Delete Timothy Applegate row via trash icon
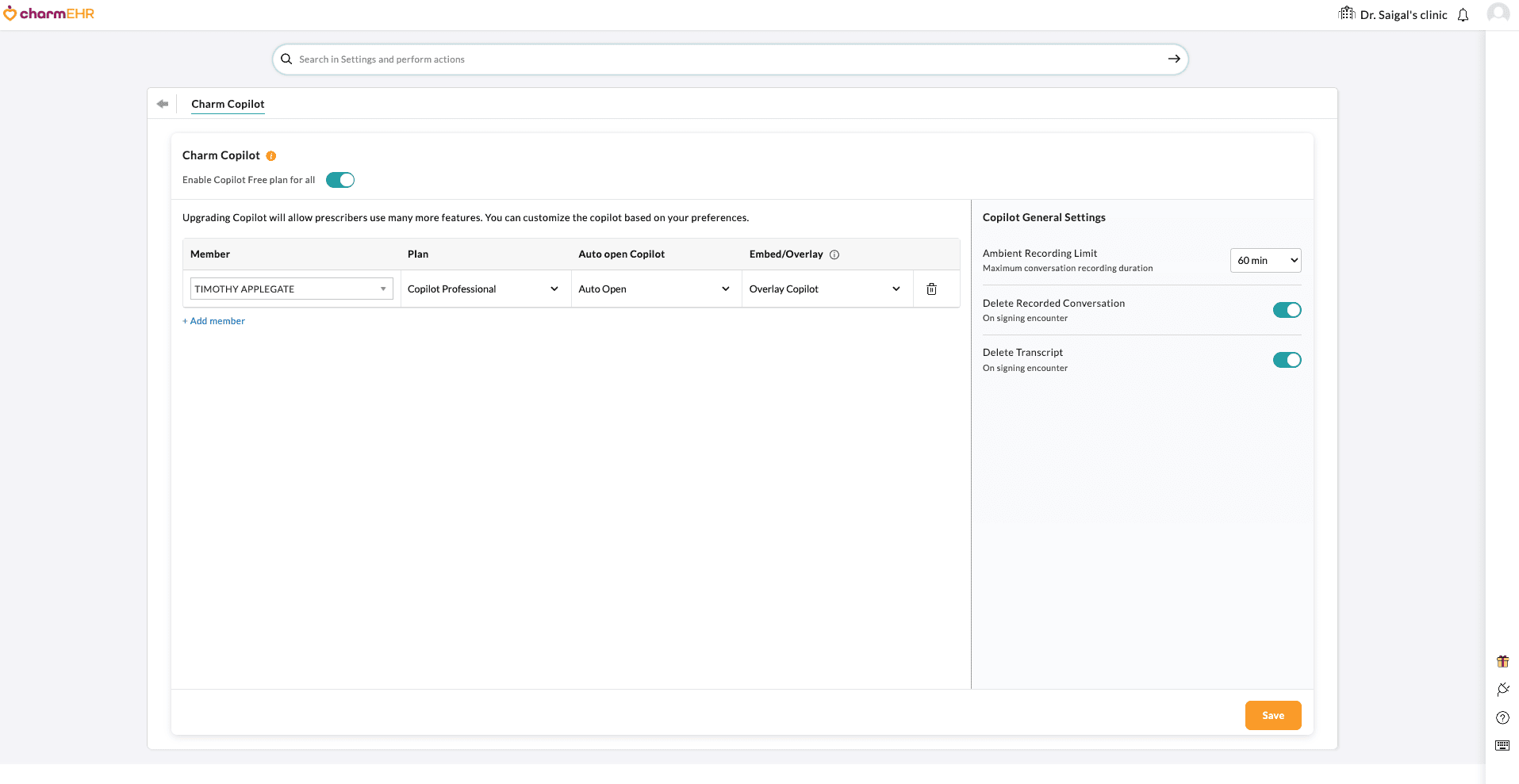The width and height of the screenshot is (1519, 784). click(932, 289)
